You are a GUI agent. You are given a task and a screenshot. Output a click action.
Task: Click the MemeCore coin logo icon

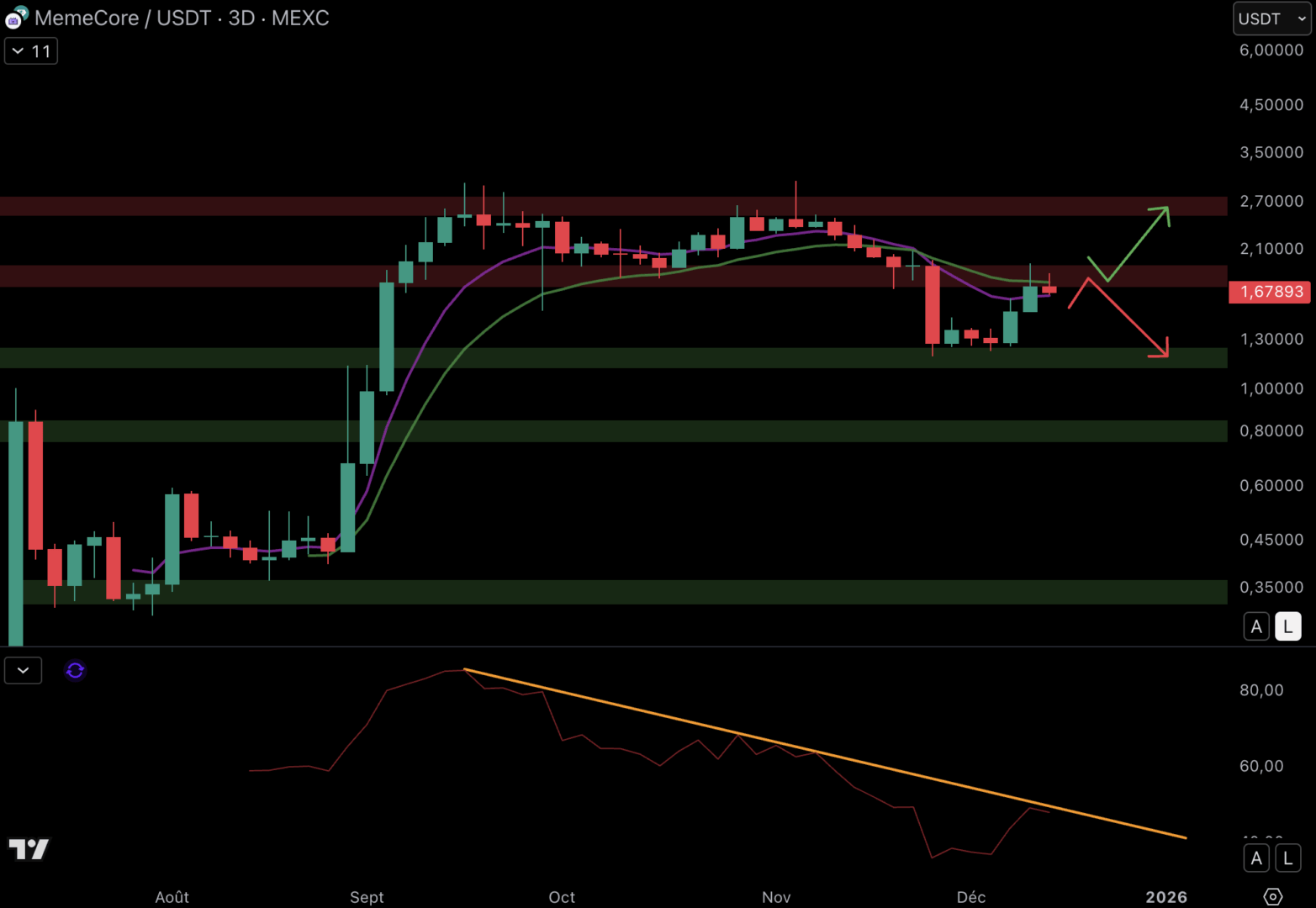click(x=16, y=17)
